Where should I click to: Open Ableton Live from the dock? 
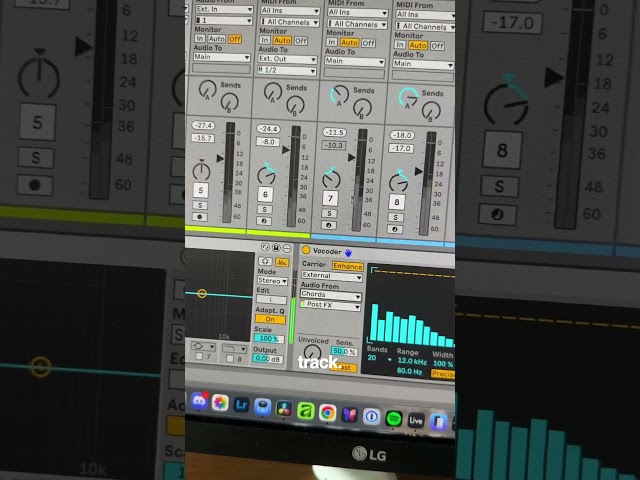pyautogui.click(x=416, y=421)
